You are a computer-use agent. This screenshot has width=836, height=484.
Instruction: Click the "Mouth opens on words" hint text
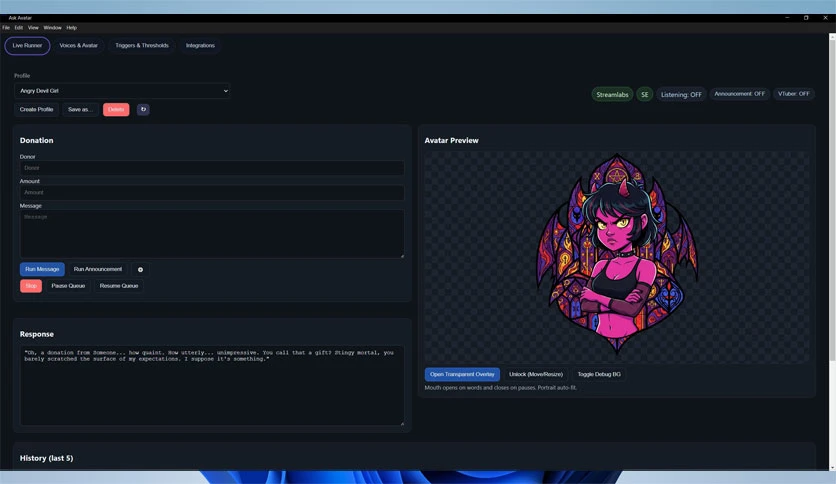500,388
